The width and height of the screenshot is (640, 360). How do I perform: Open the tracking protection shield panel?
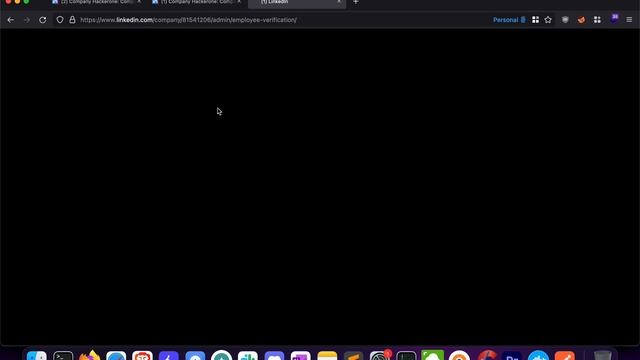coord(60,20)
